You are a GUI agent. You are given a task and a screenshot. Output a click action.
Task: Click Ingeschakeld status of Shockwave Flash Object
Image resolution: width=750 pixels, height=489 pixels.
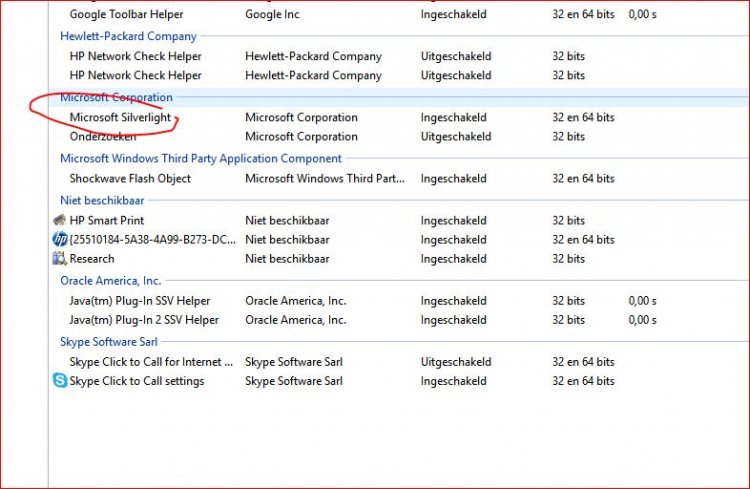coord(452,178)
